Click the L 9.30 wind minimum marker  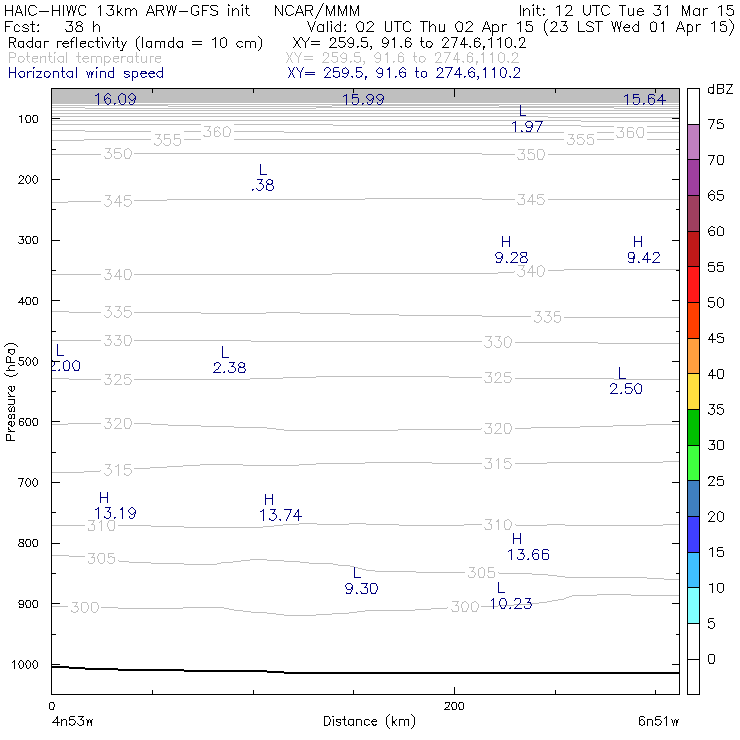[361, 581]
